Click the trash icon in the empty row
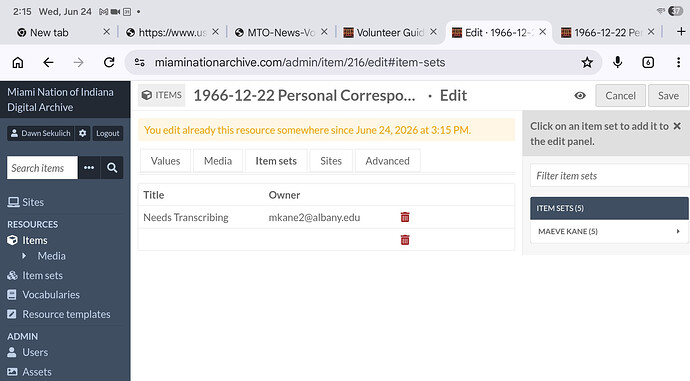This screenshot has width=690, height=381. tap(405, 240)
